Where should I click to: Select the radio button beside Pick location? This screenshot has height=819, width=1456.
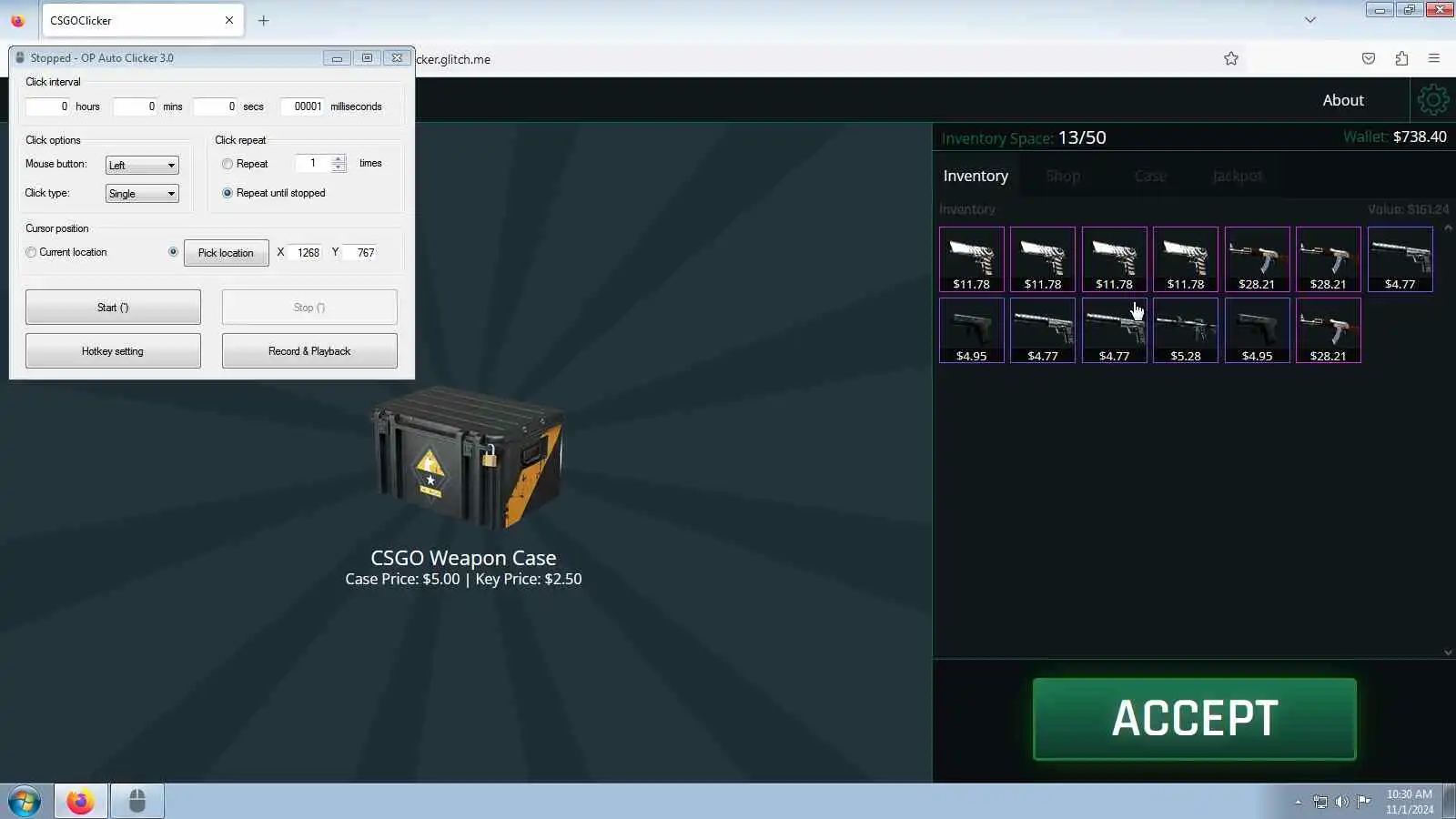pyautogui.click(x=173, y=252)
